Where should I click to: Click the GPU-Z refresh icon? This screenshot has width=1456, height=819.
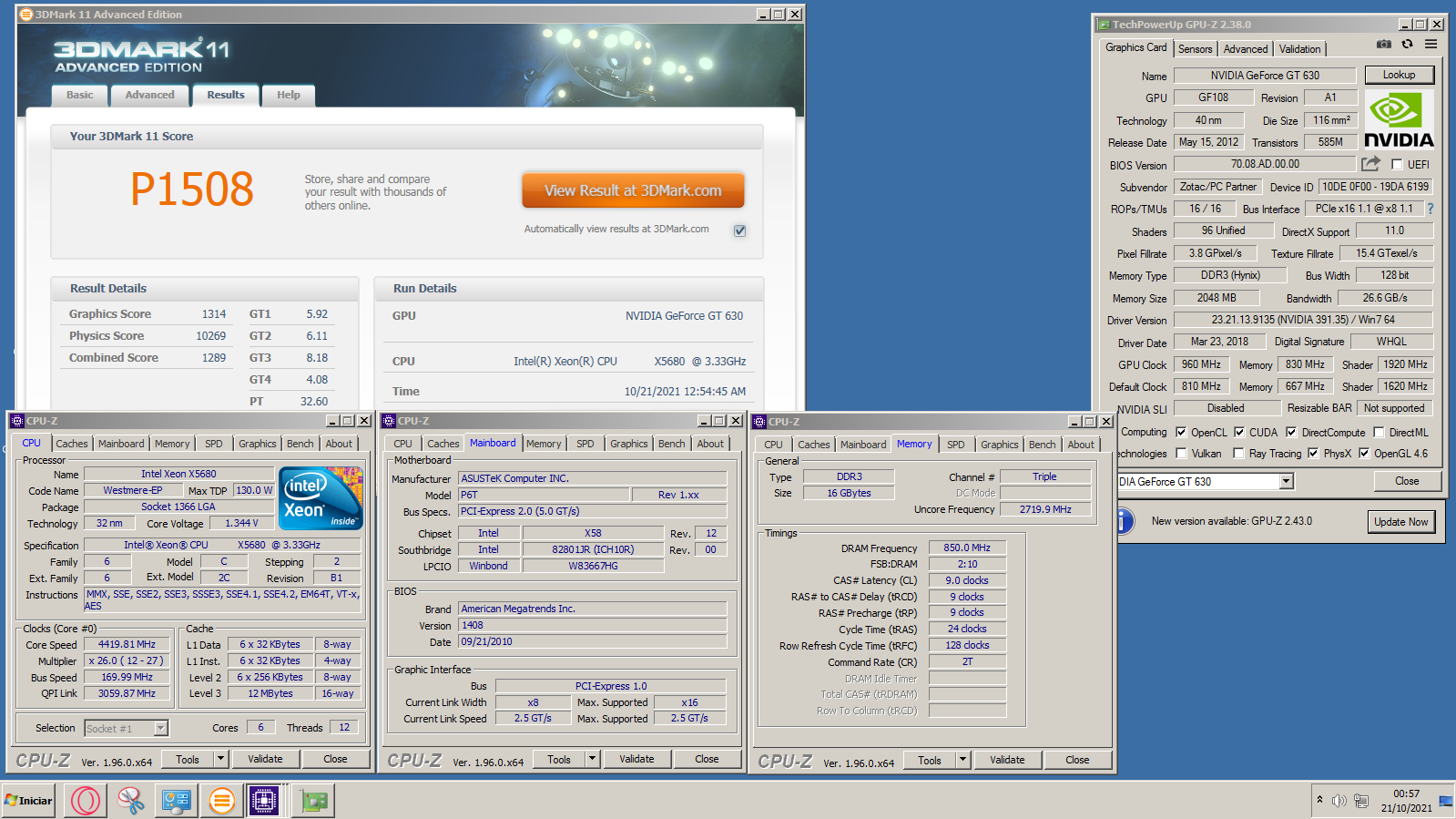point(1408,44)
